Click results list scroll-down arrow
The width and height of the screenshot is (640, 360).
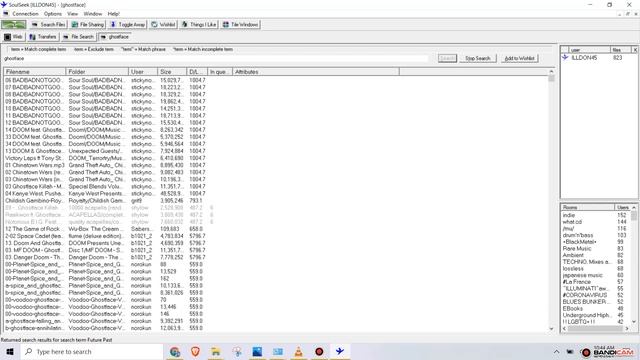click(x=551, y=329)
